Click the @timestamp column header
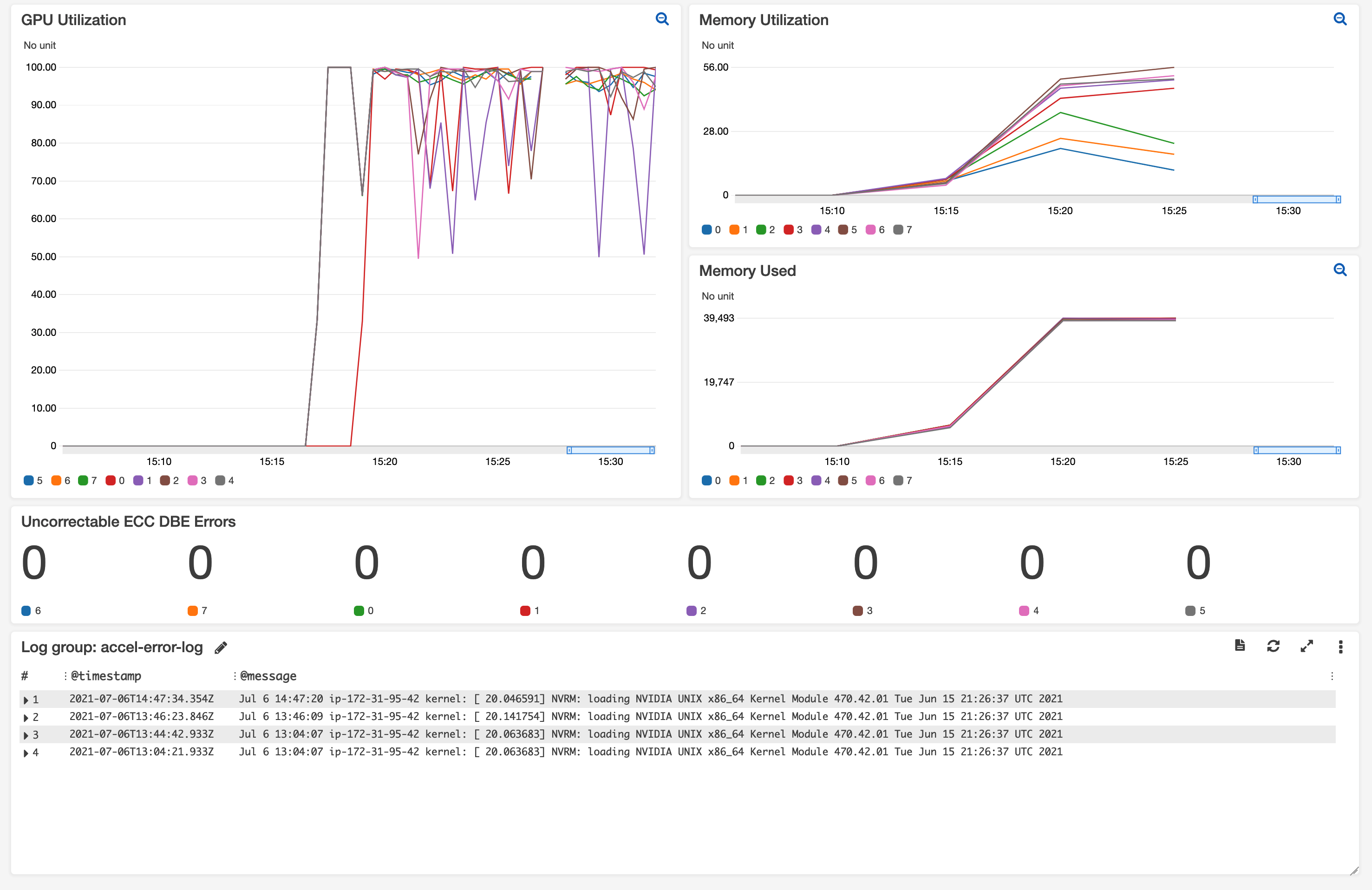This screenshot has height=890, width=1372. [x=106, y=675]
